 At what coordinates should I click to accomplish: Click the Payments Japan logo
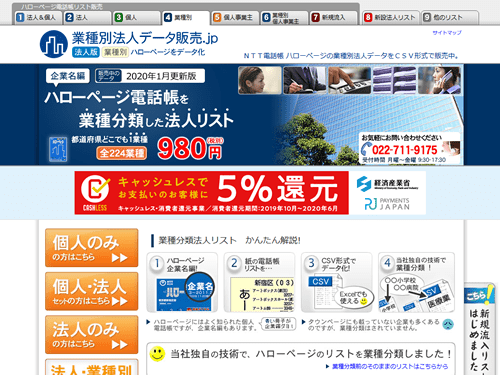pos(387,204)
